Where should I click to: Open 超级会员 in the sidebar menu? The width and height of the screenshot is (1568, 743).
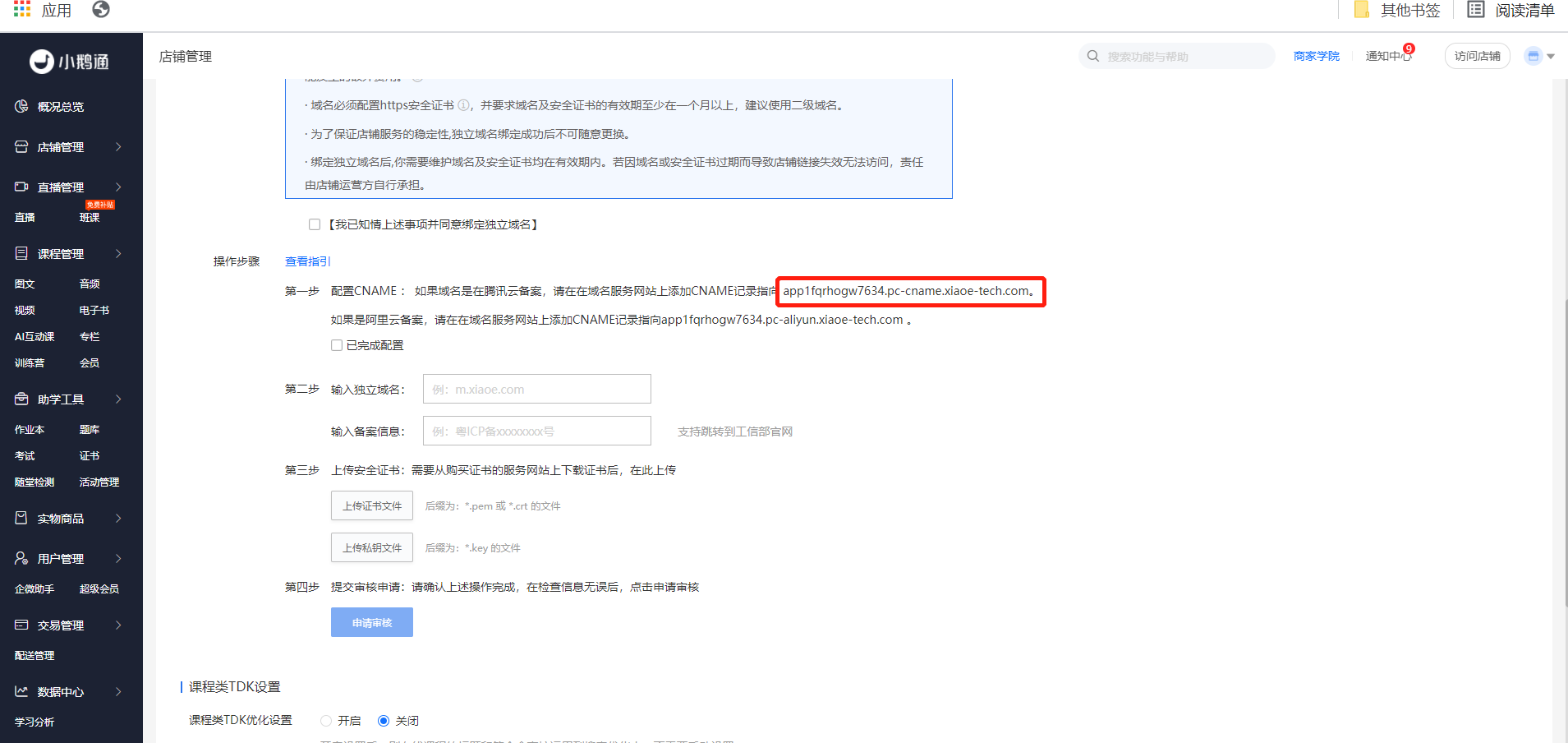[x=99, y=588]
